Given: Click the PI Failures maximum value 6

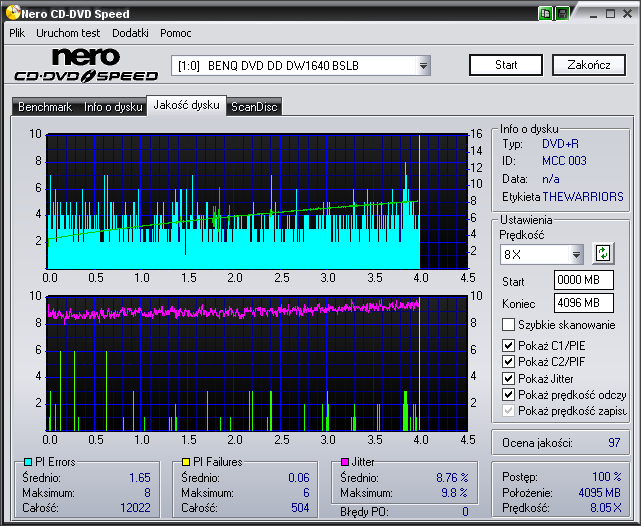Looking at the screenshot, I should [x=306, y=493].
